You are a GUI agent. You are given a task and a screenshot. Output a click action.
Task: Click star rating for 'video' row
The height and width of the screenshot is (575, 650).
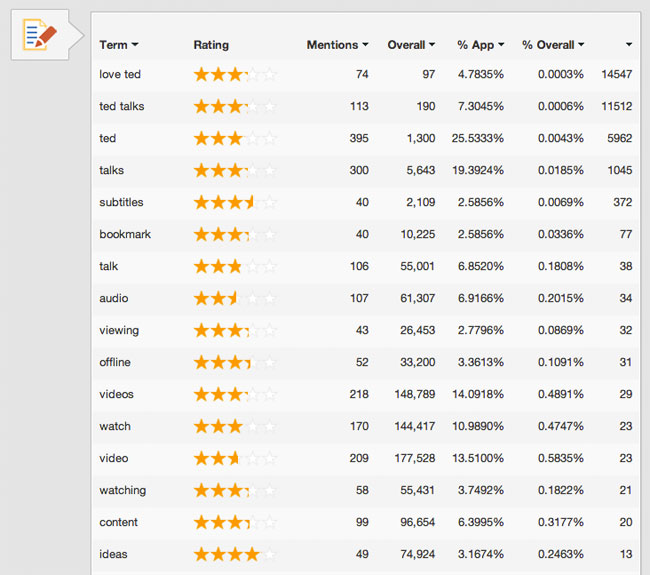click(x=235, y=458)
